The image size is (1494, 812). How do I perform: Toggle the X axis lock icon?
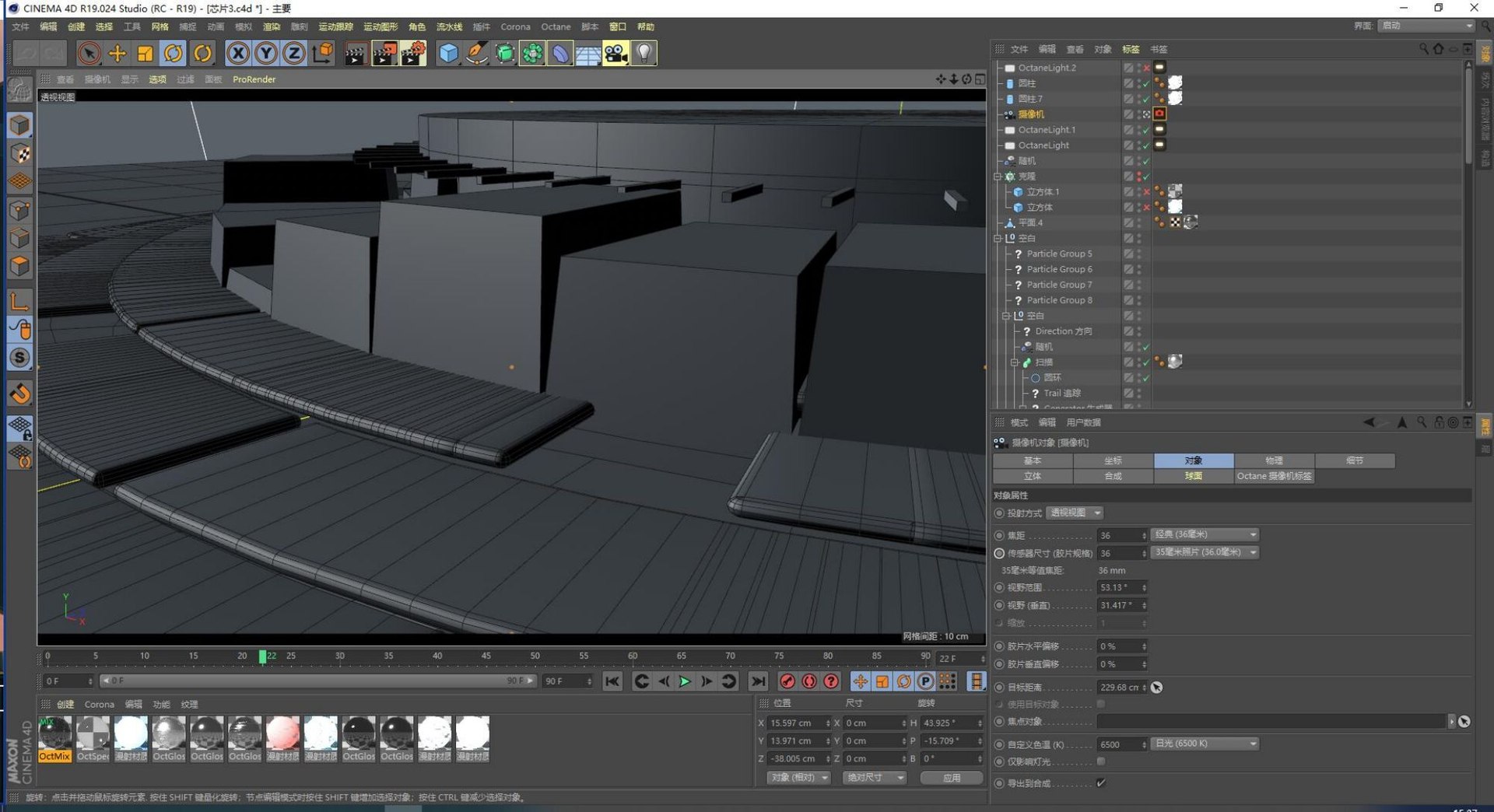tap(238, 53)
